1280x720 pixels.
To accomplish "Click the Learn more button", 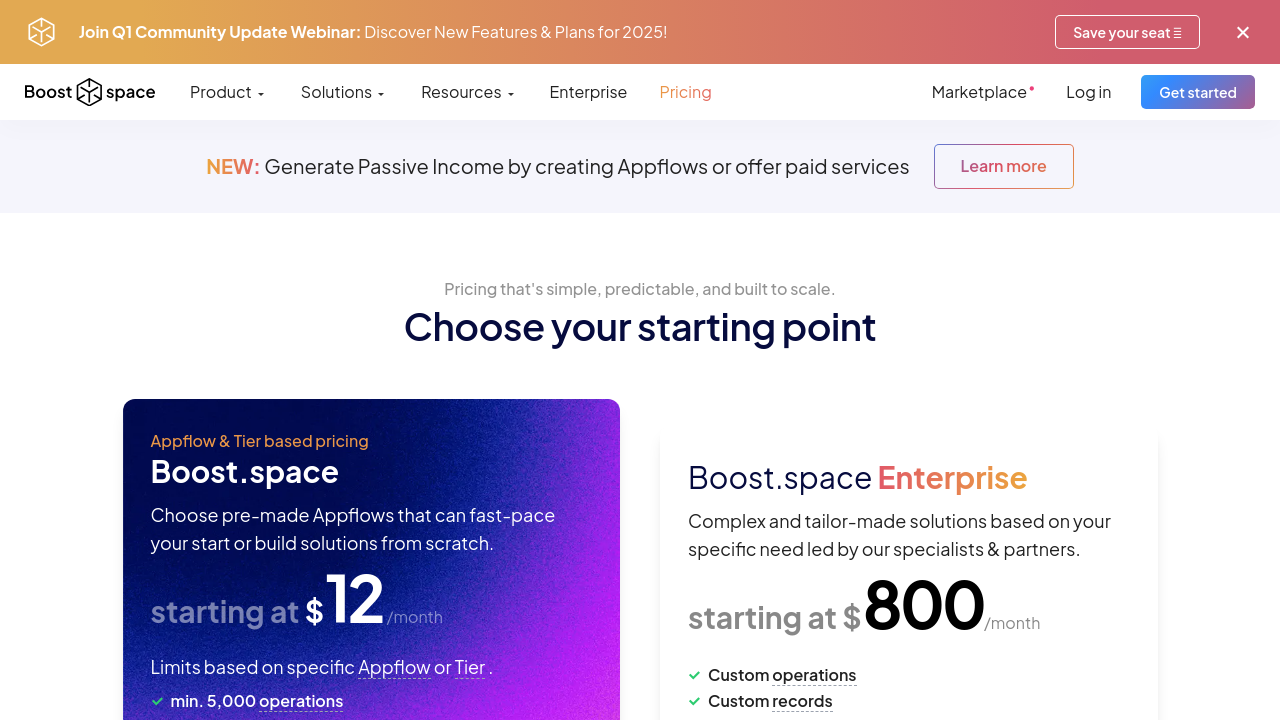I will (1003, 166).
